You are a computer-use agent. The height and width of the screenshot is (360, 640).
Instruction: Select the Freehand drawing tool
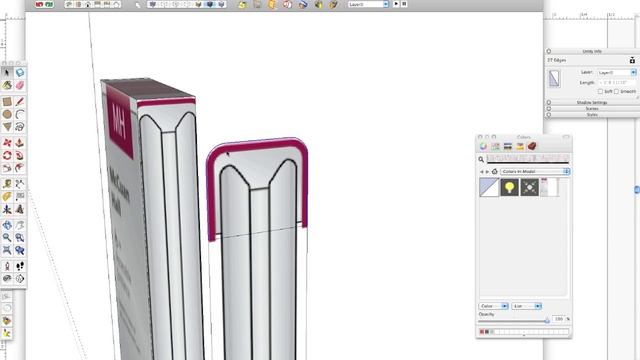coord(20,127)
